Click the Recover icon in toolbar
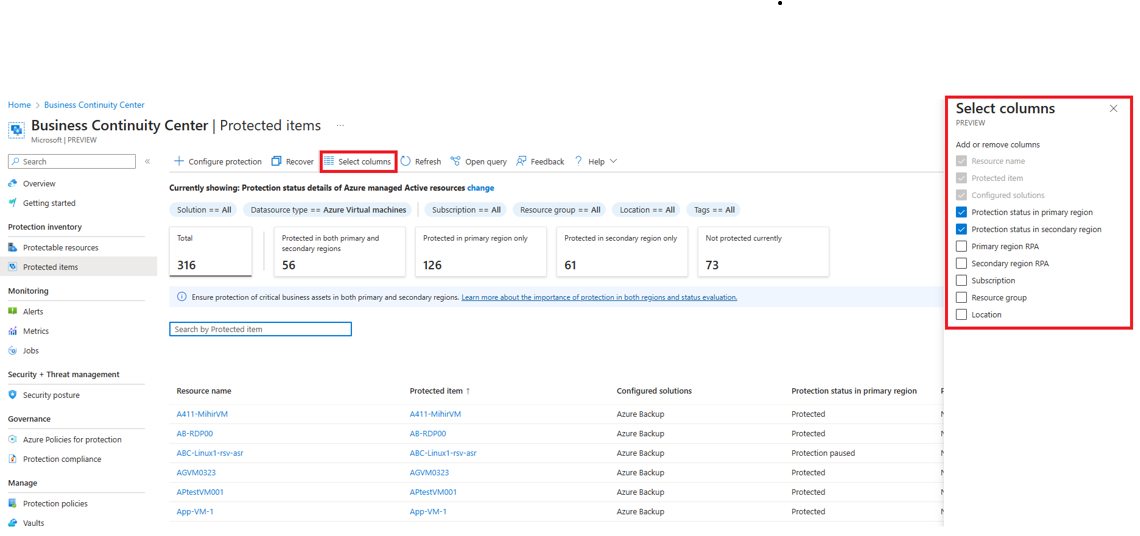 tap(276, 161)
